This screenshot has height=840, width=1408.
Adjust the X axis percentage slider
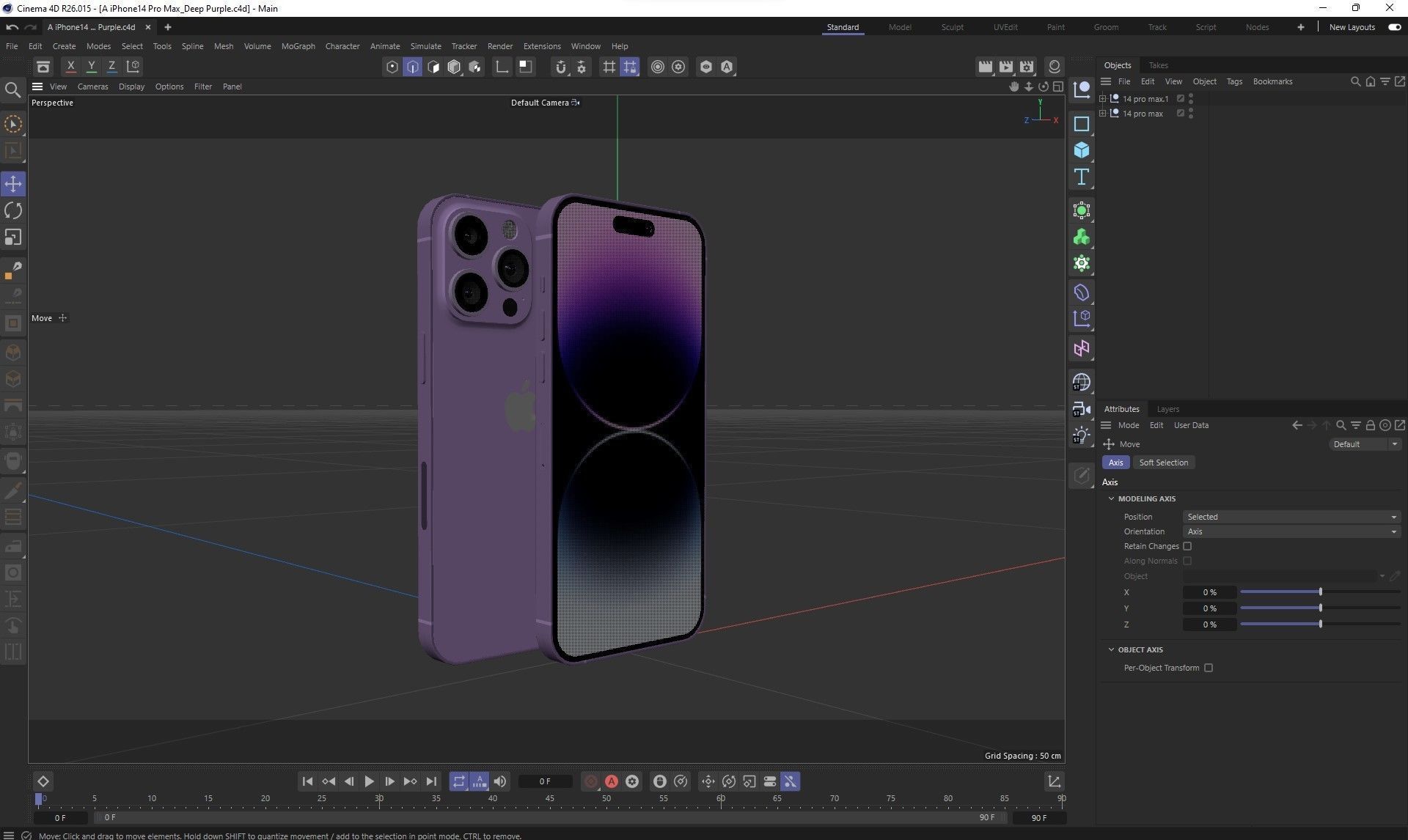pyautogui.click(x=1320, y=592)
